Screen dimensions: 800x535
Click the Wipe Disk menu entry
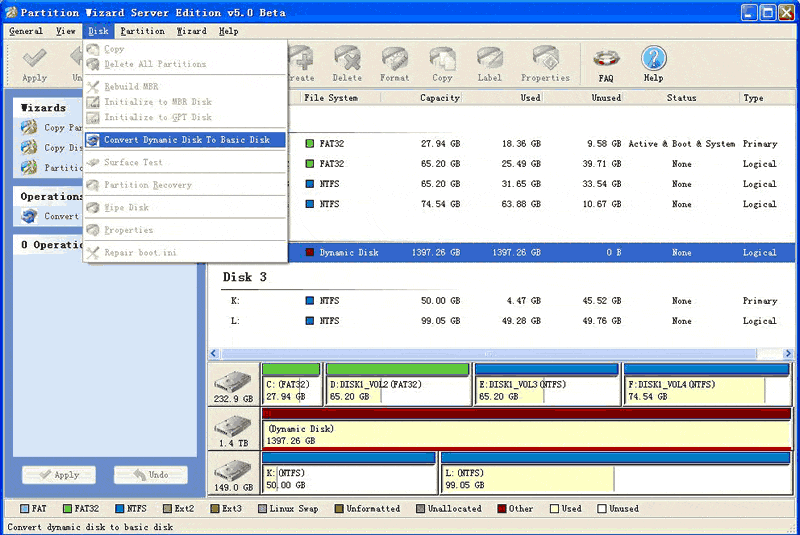point(185,208)
